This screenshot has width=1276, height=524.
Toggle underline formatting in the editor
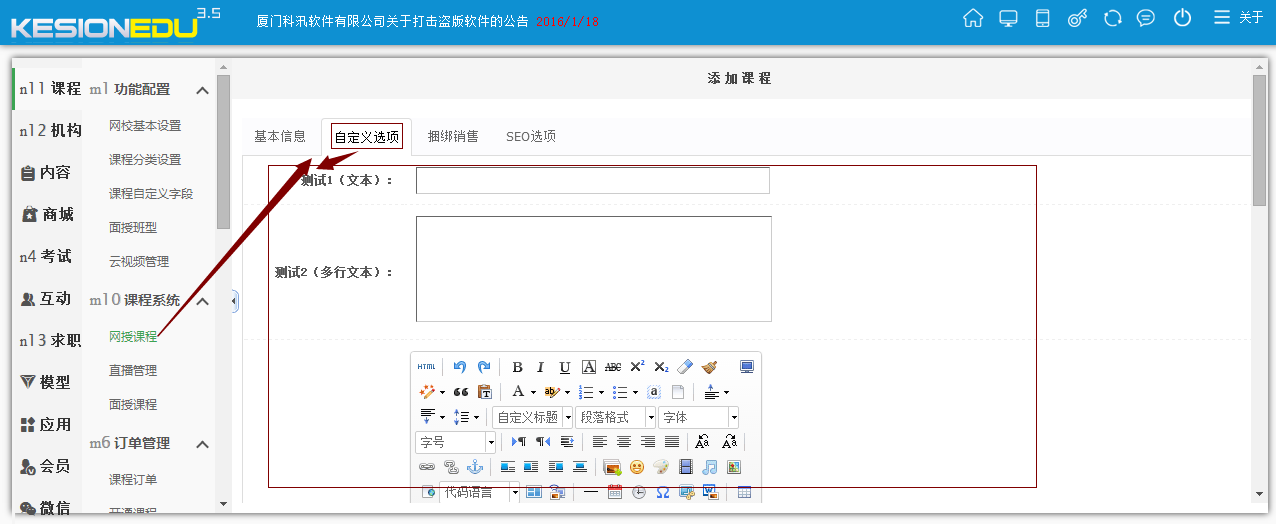point(565,367)
